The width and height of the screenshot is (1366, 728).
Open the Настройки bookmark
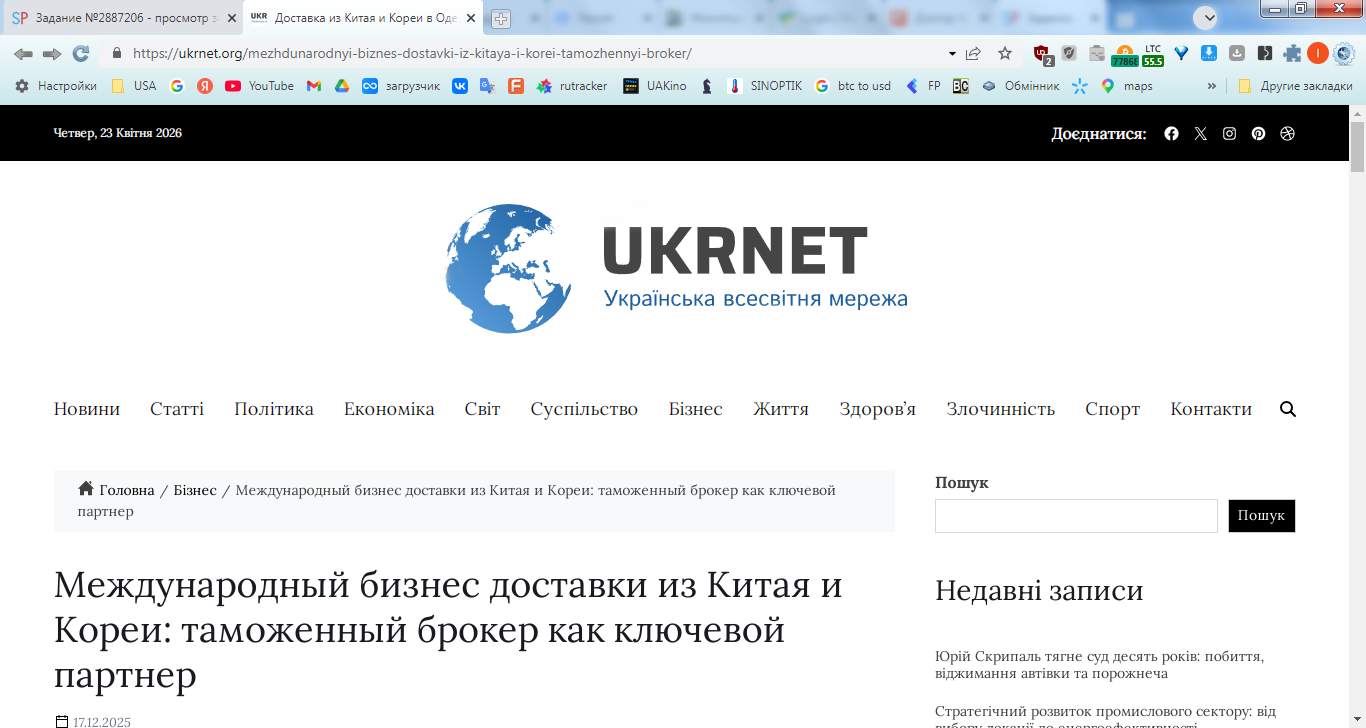coord(56,86)
